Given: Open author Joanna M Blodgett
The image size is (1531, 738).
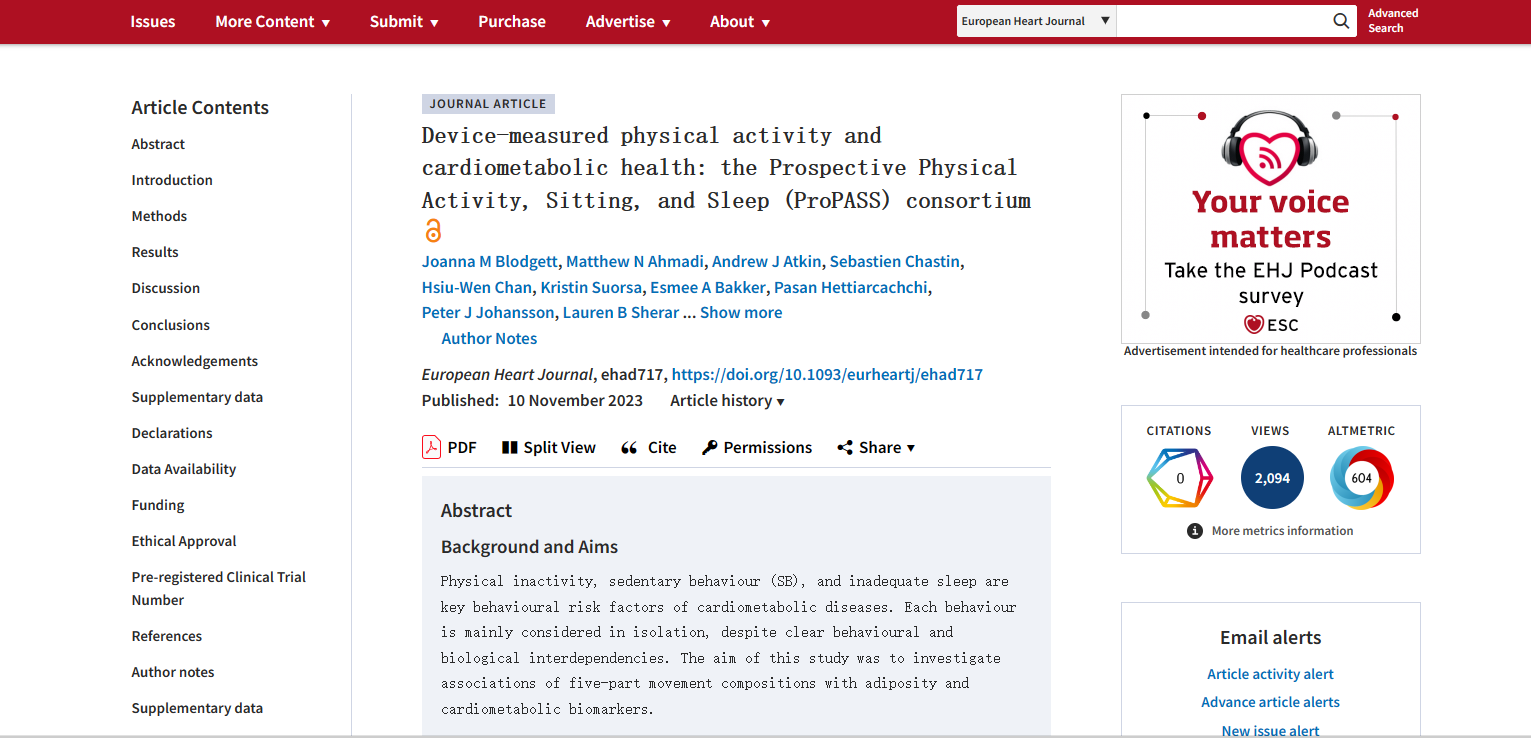Looking at the screenshot, I should coord(490,262).
